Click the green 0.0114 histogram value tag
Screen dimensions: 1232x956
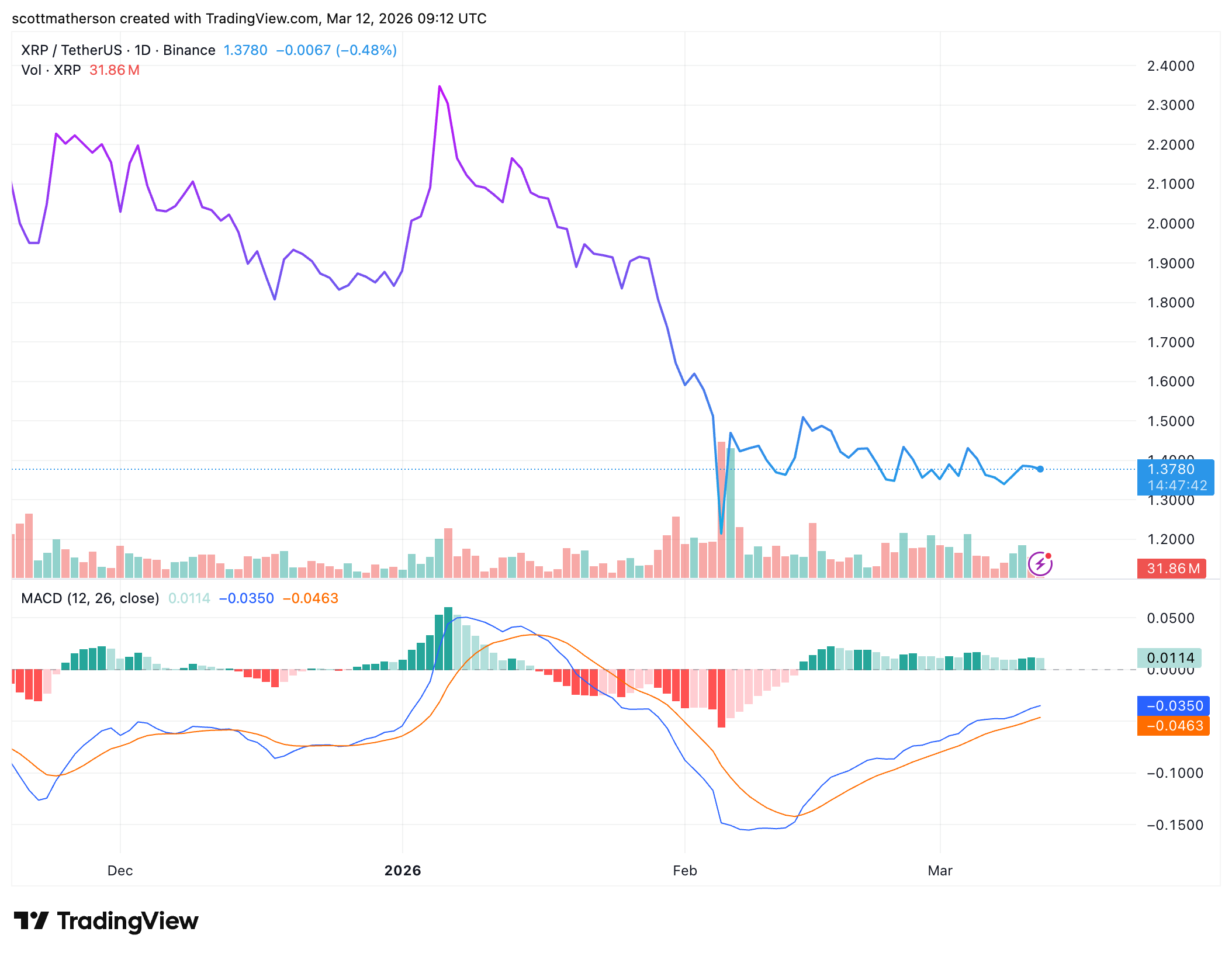1169,658
